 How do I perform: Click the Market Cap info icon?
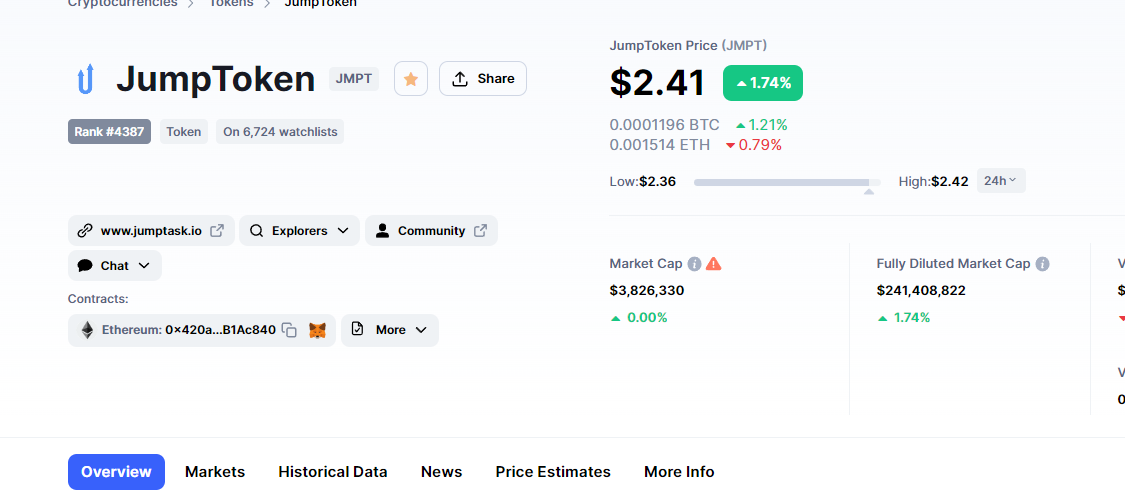tap(694, 264)
